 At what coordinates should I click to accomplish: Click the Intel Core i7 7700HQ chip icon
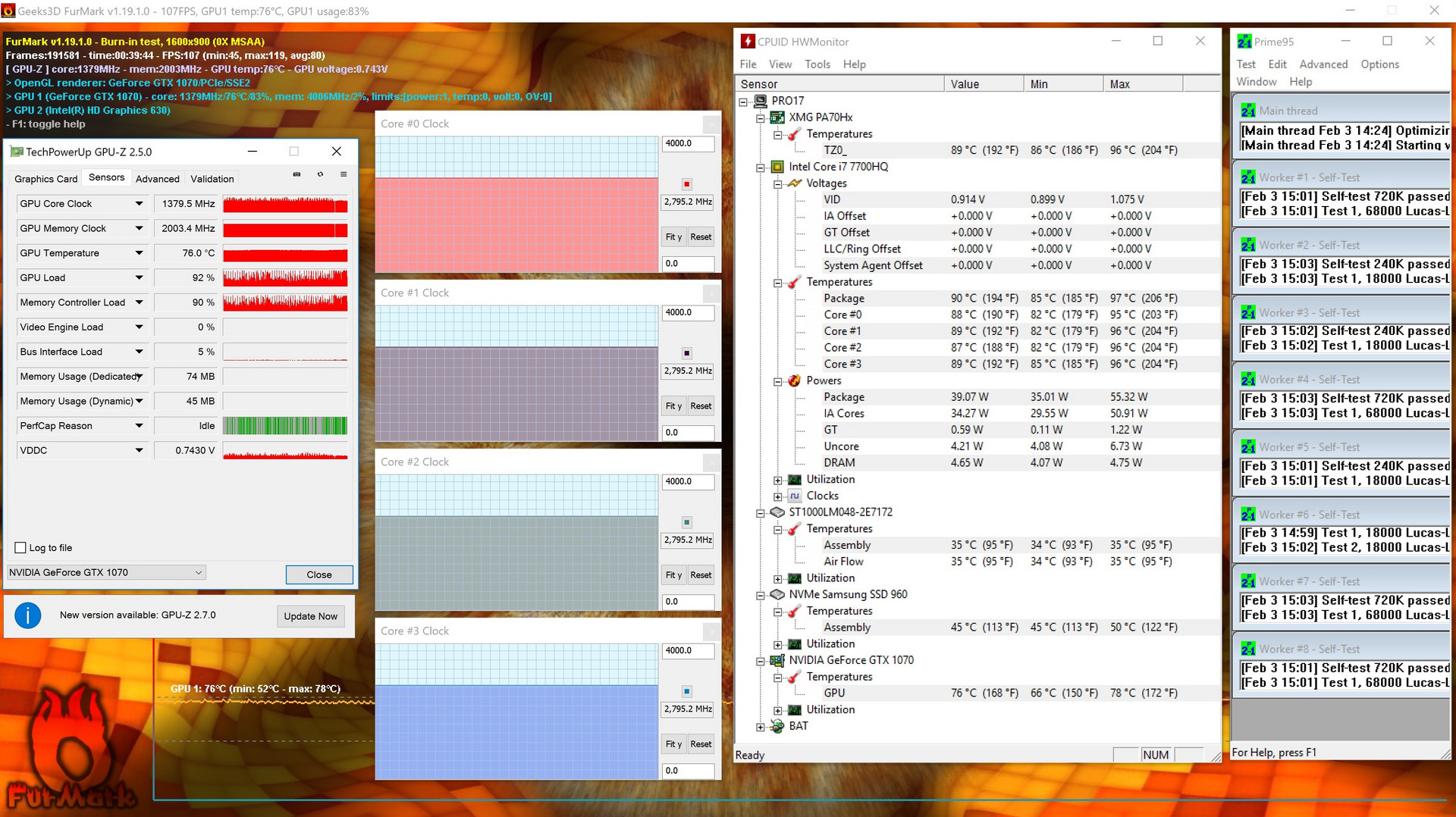pyautogui.click(x=777, y=167)
